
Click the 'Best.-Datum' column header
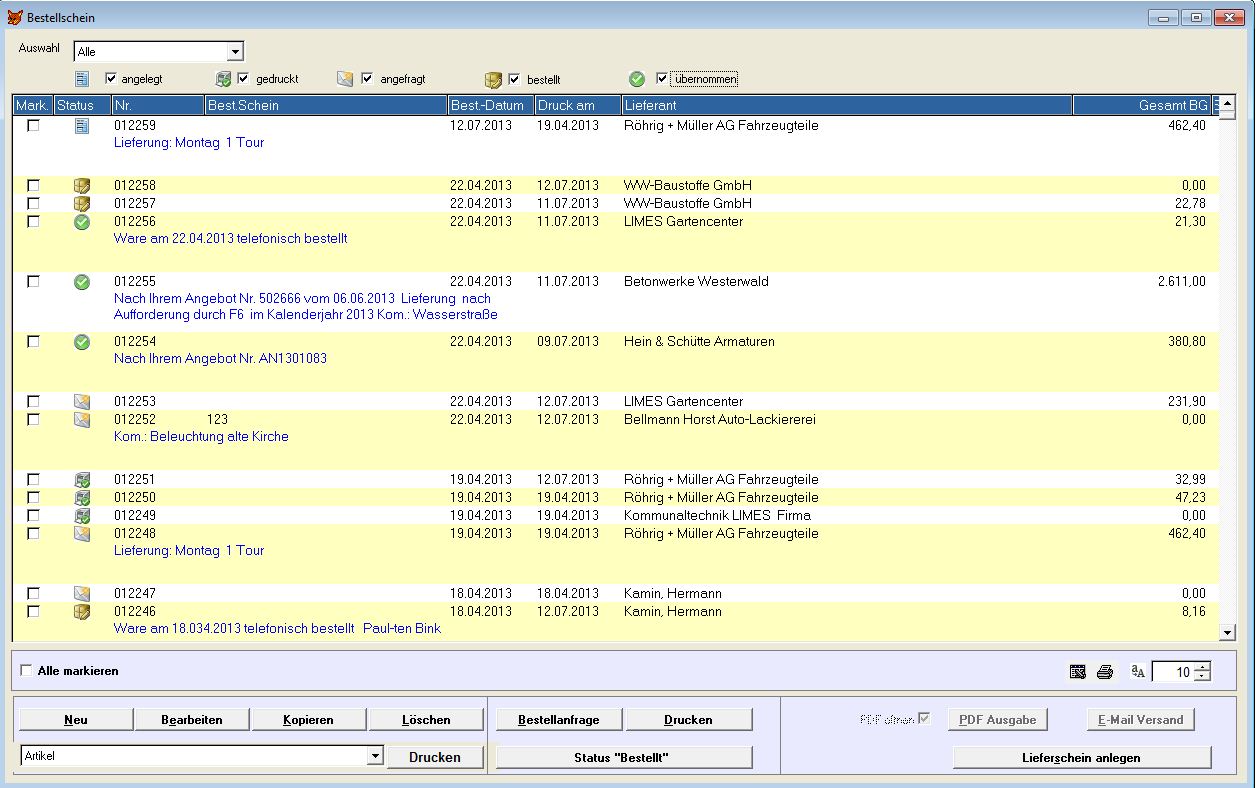[x=490, y=105]
